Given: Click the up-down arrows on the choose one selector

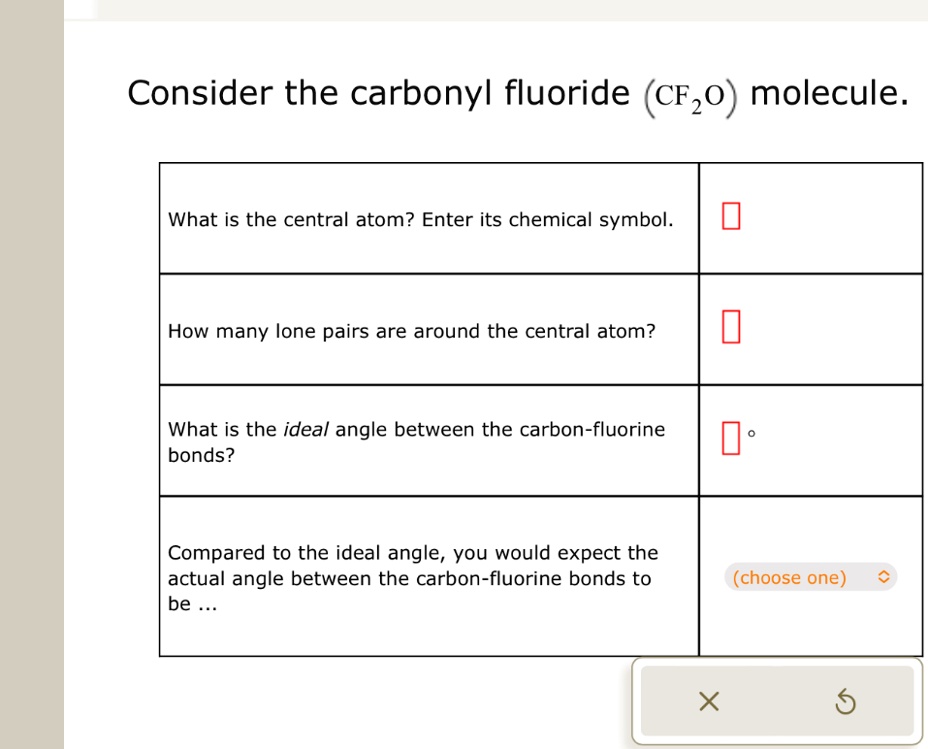Looking at the screenshot, I should pos(882,577).
